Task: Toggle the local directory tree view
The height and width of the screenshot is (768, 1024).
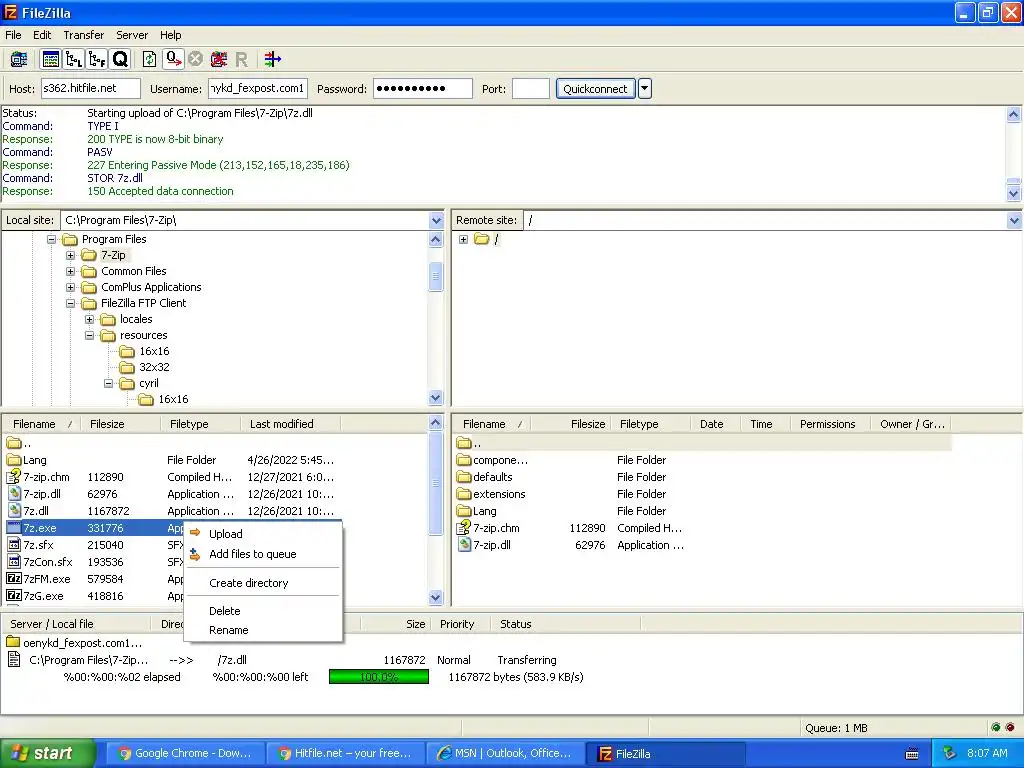Action: (x=74, y=59)
